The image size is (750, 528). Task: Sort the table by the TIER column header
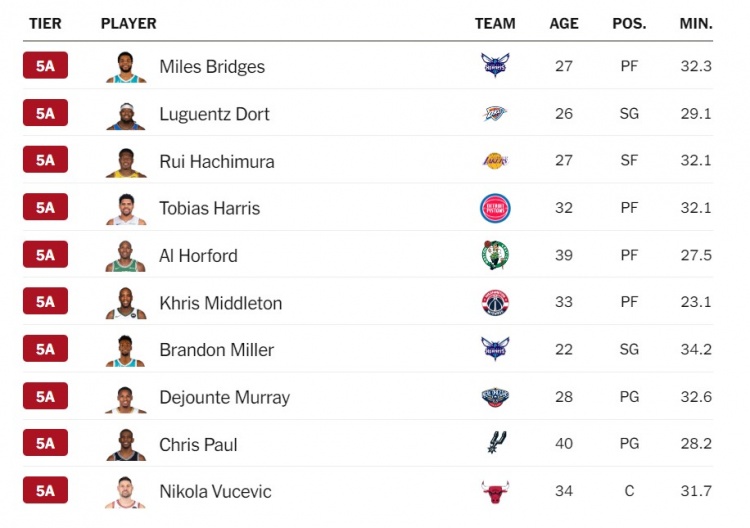(x=45, y=23)
